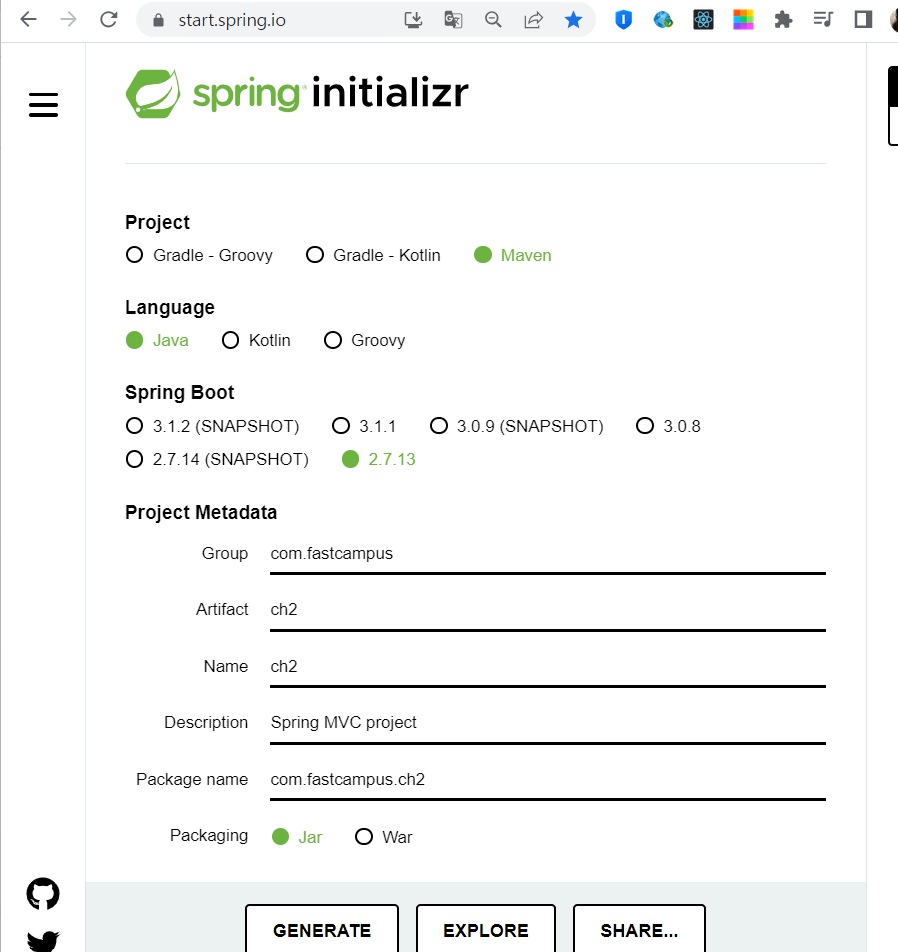Go forward to the next page
Viewport: 898px width, 952px height.
(x=69, y=19)
